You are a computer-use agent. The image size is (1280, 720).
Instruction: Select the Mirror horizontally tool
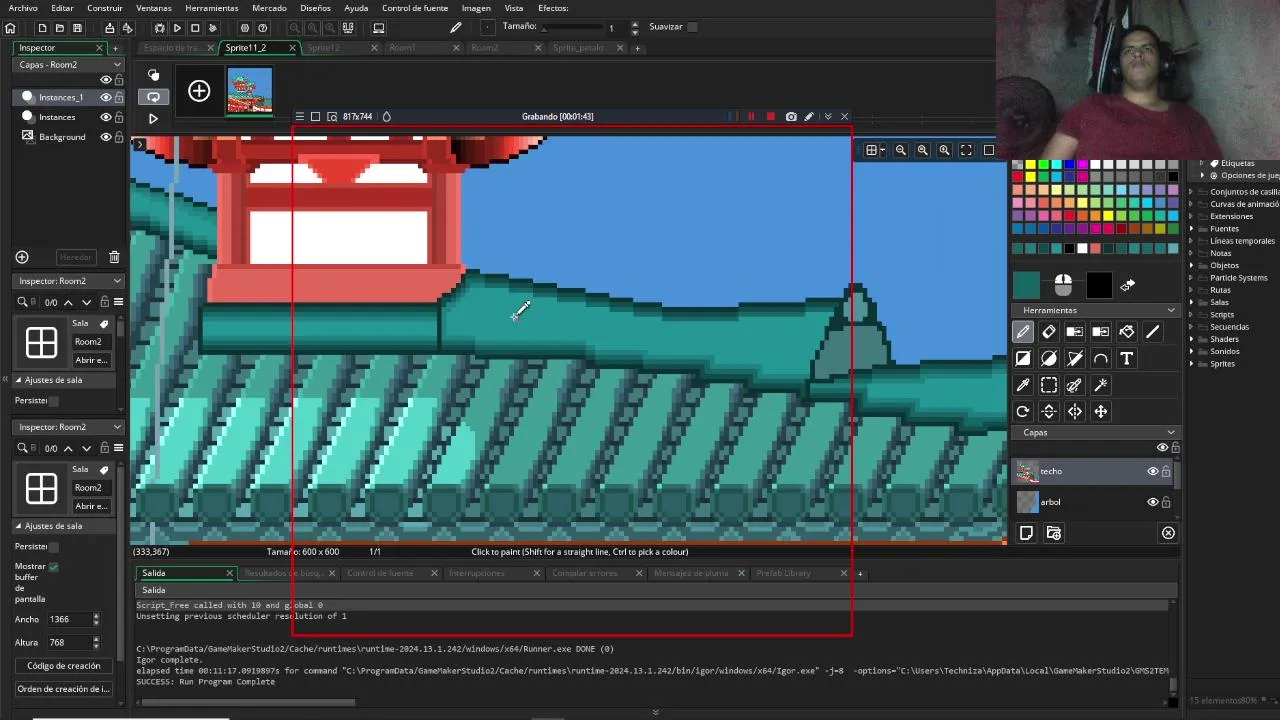(1075, 411)
